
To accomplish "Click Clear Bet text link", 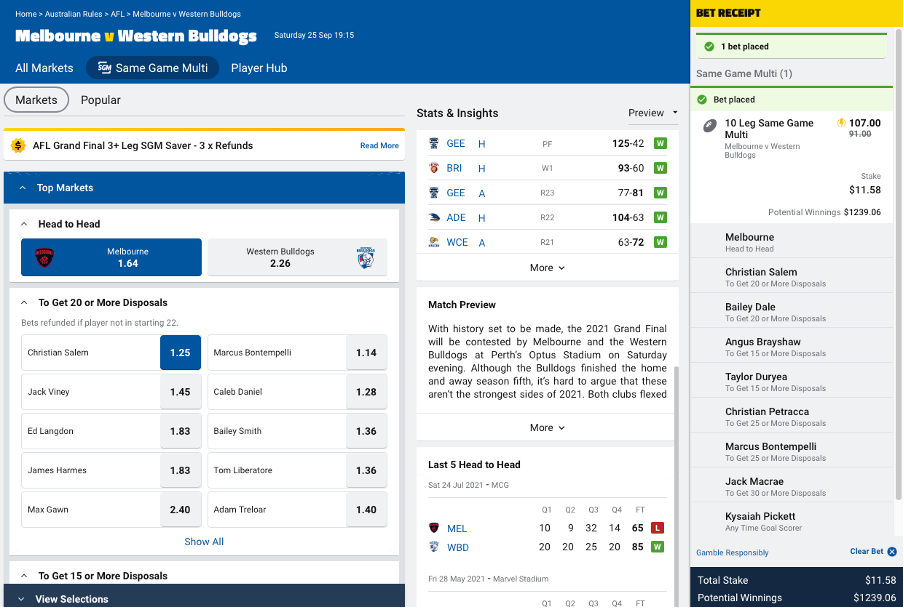I will pos(867,552).
